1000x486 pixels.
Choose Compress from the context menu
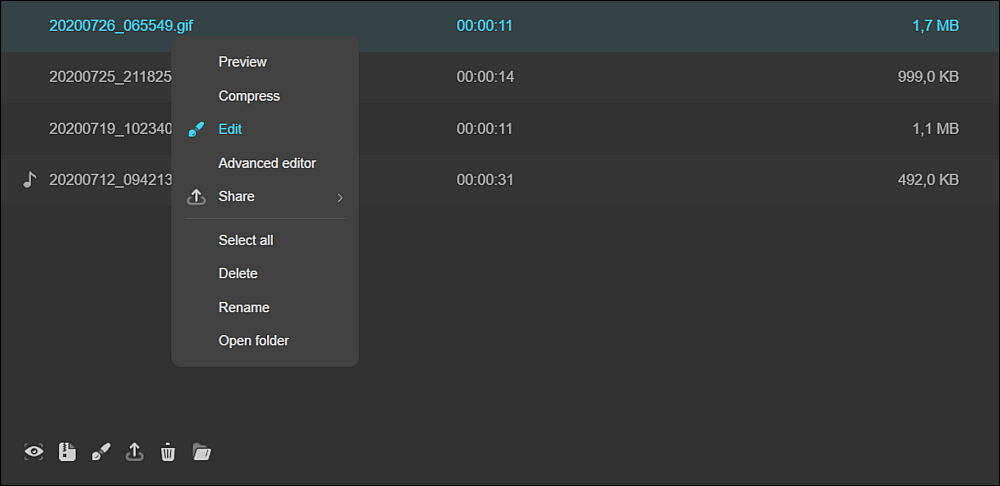coord(249,96)
